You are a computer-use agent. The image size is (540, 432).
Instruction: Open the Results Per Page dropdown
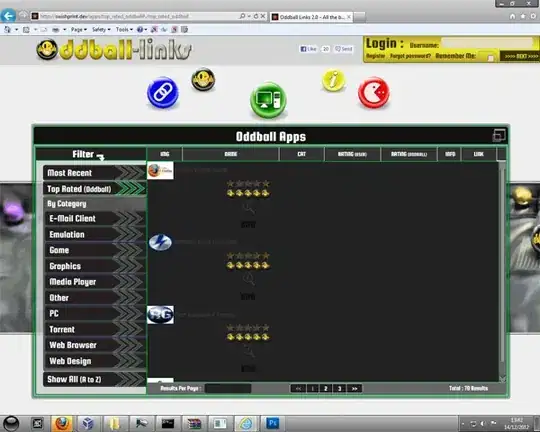pos(228,389)
